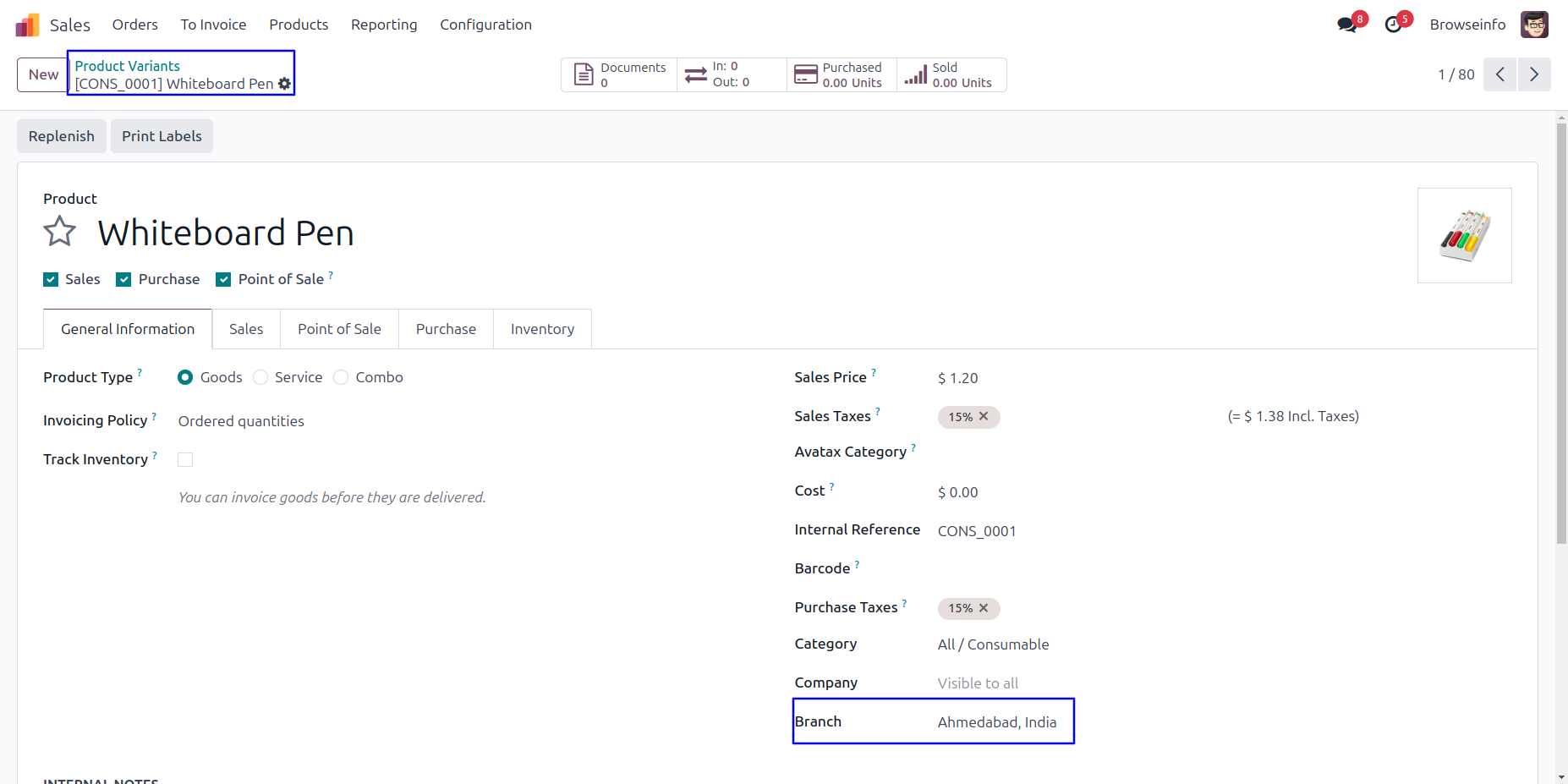Screen dimensions: 1568x784
Task: Remove the 15% sales tax tag
Action: pos(984,416)
